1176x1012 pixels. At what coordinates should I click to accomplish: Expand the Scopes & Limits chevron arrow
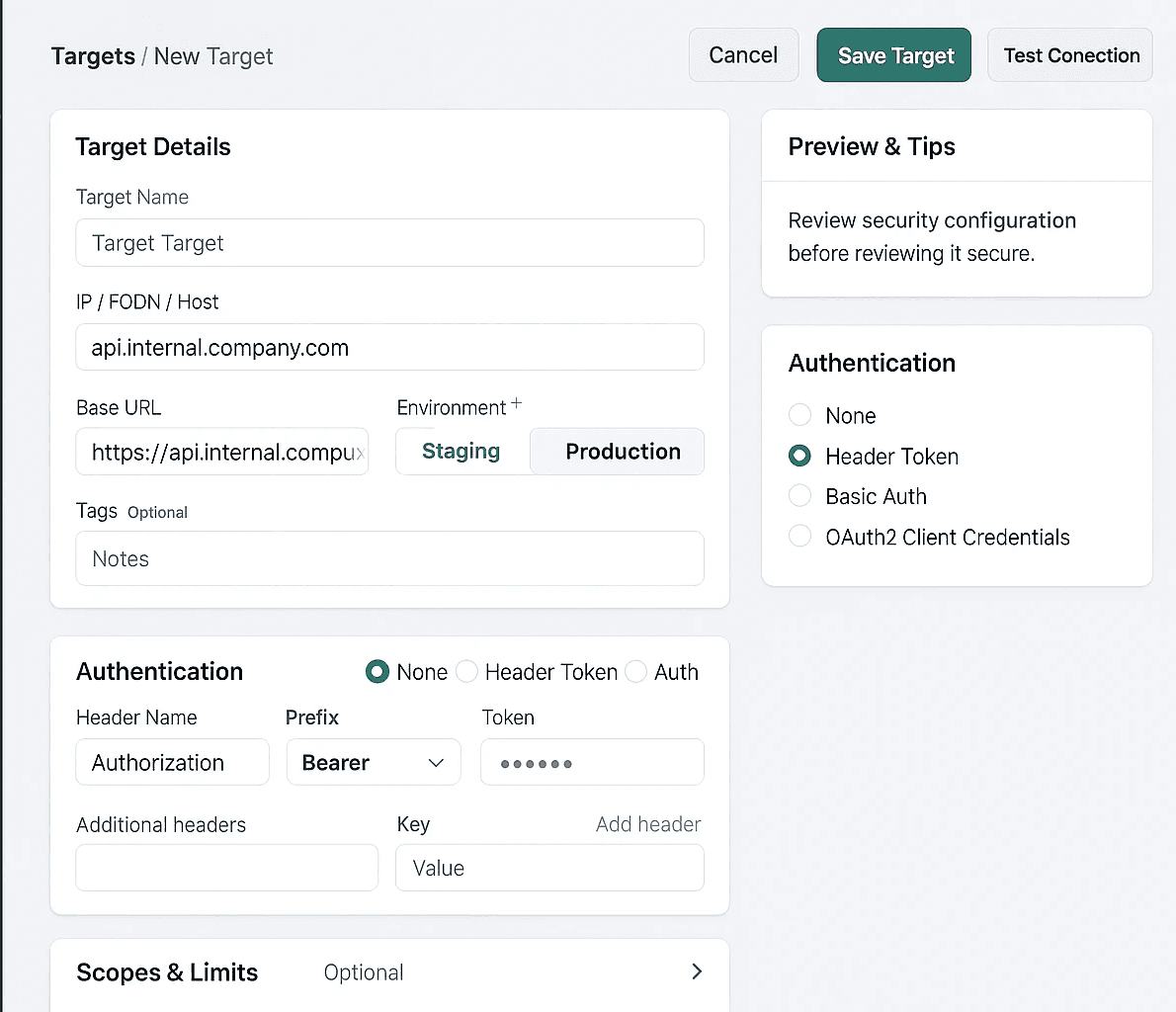[x=697, y=971]
